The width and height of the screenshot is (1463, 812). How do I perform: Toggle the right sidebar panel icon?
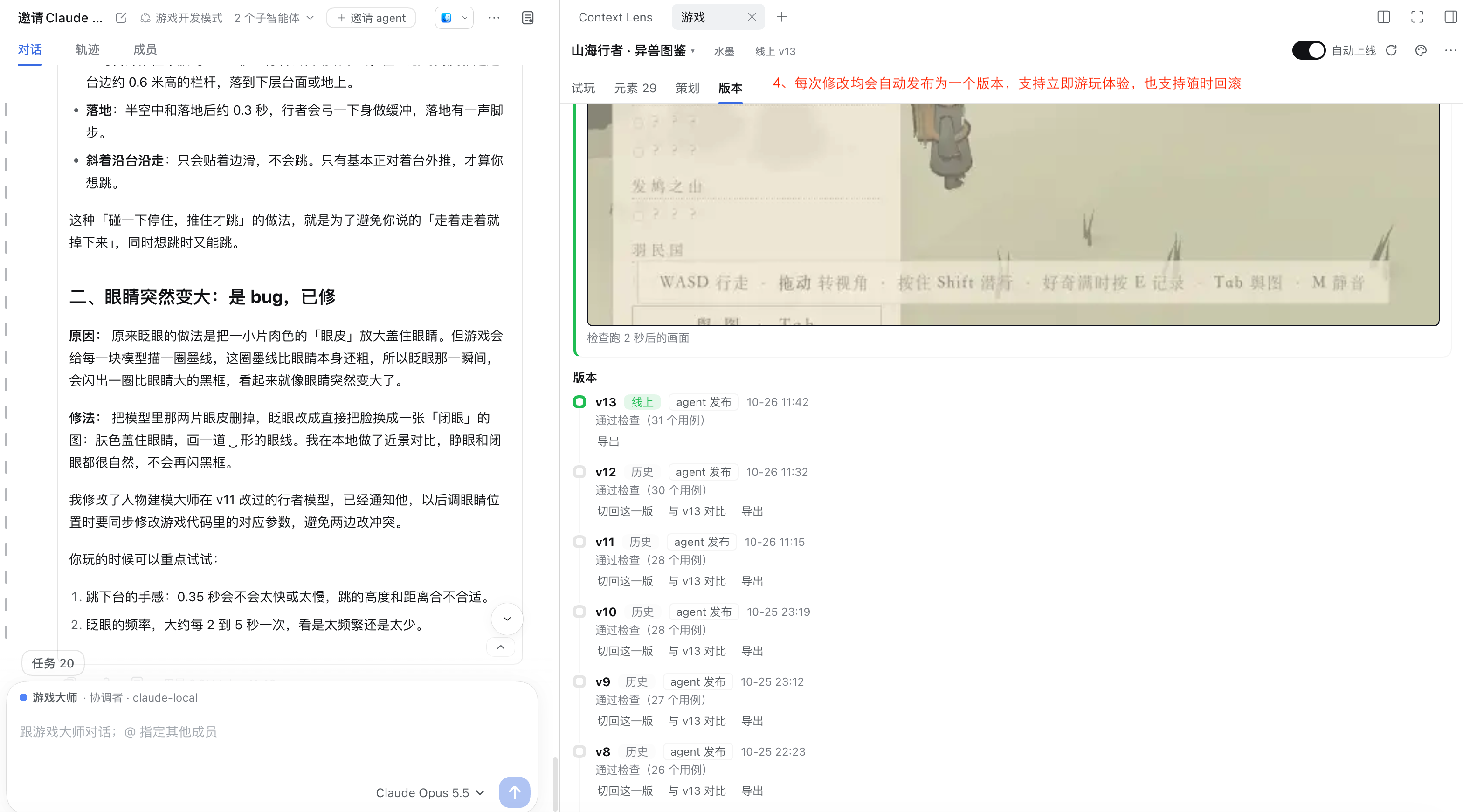pyautogui.click(x=1450, y=17)
